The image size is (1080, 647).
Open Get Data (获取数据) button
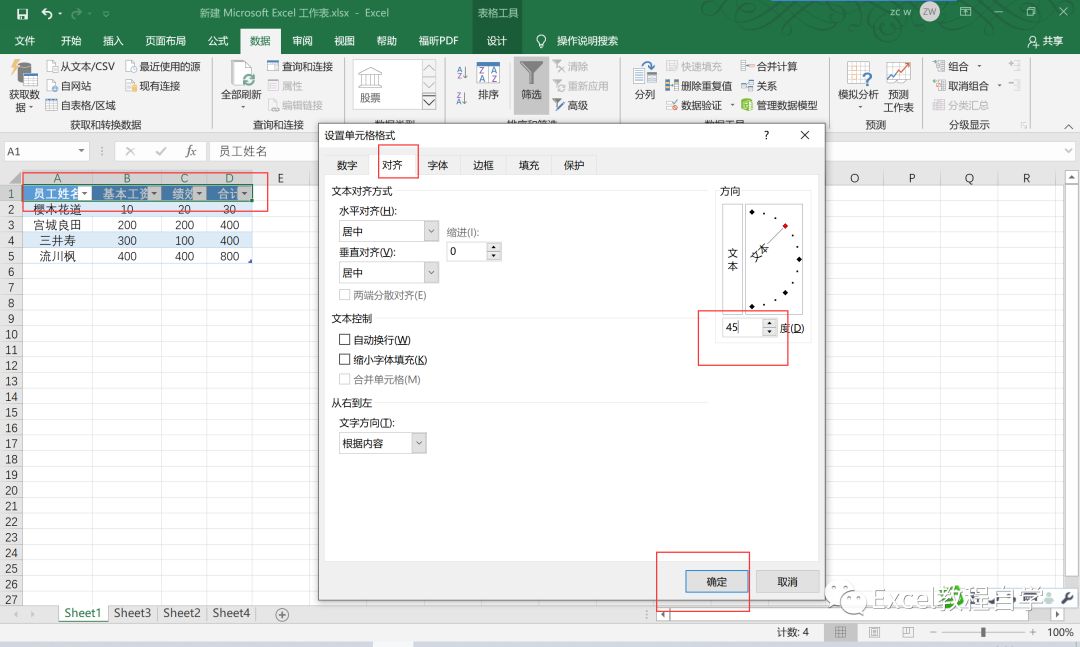click(x=23, y=87)
